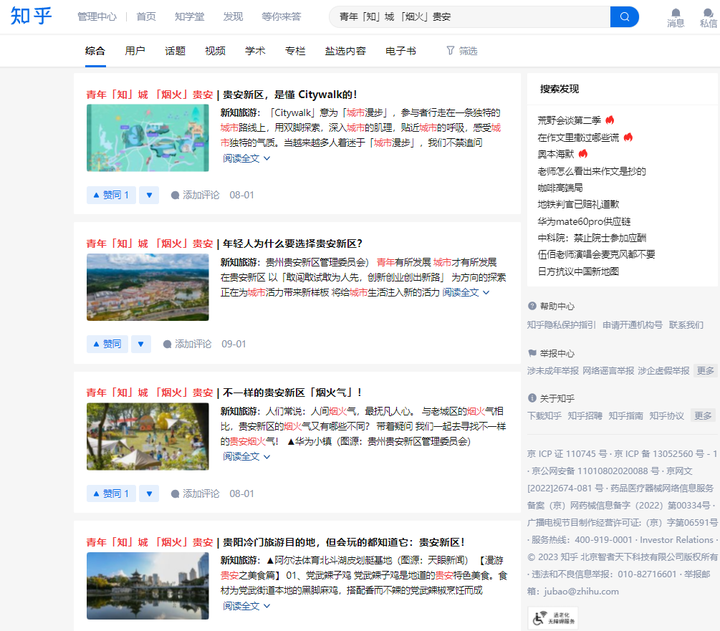Open 下载知乎 link
This screenshot has height=631, width=720.
point(544,416)
